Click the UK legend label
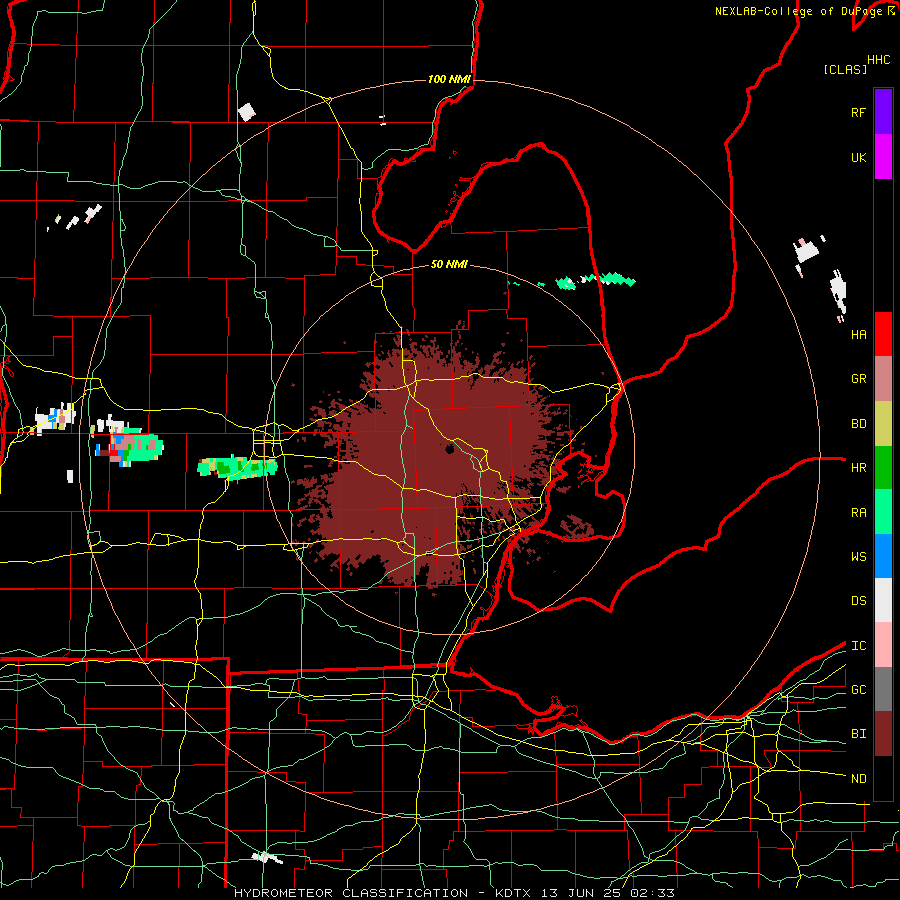900x900 pixels. [x=858, y=157]
